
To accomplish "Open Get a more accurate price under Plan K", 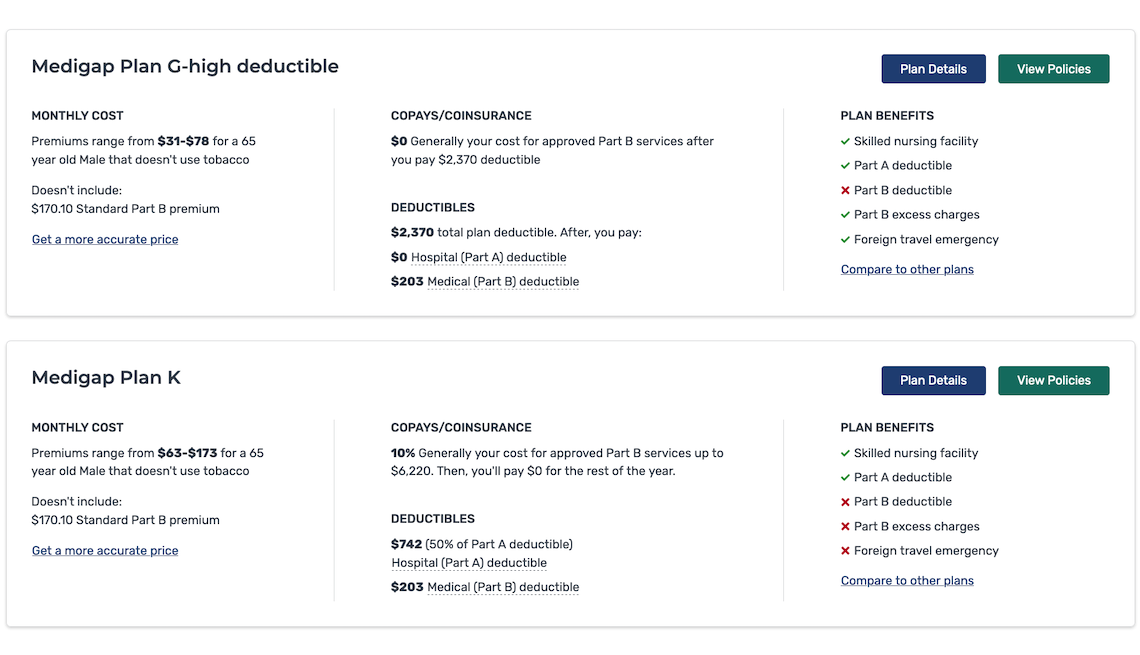I will pos(104,550).
